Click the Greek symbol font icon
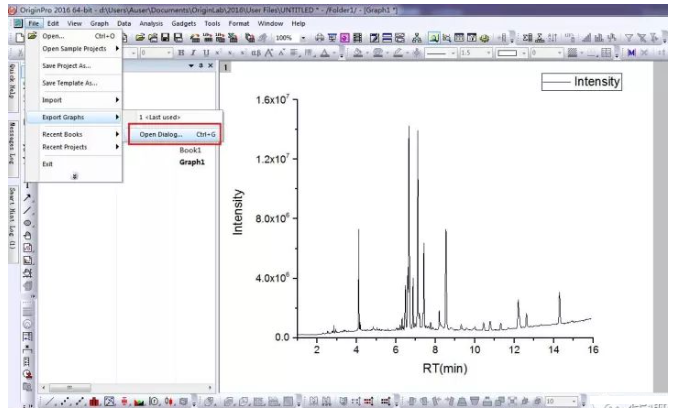Viewport: 674px width, 408px height. [x=255, y=50]
